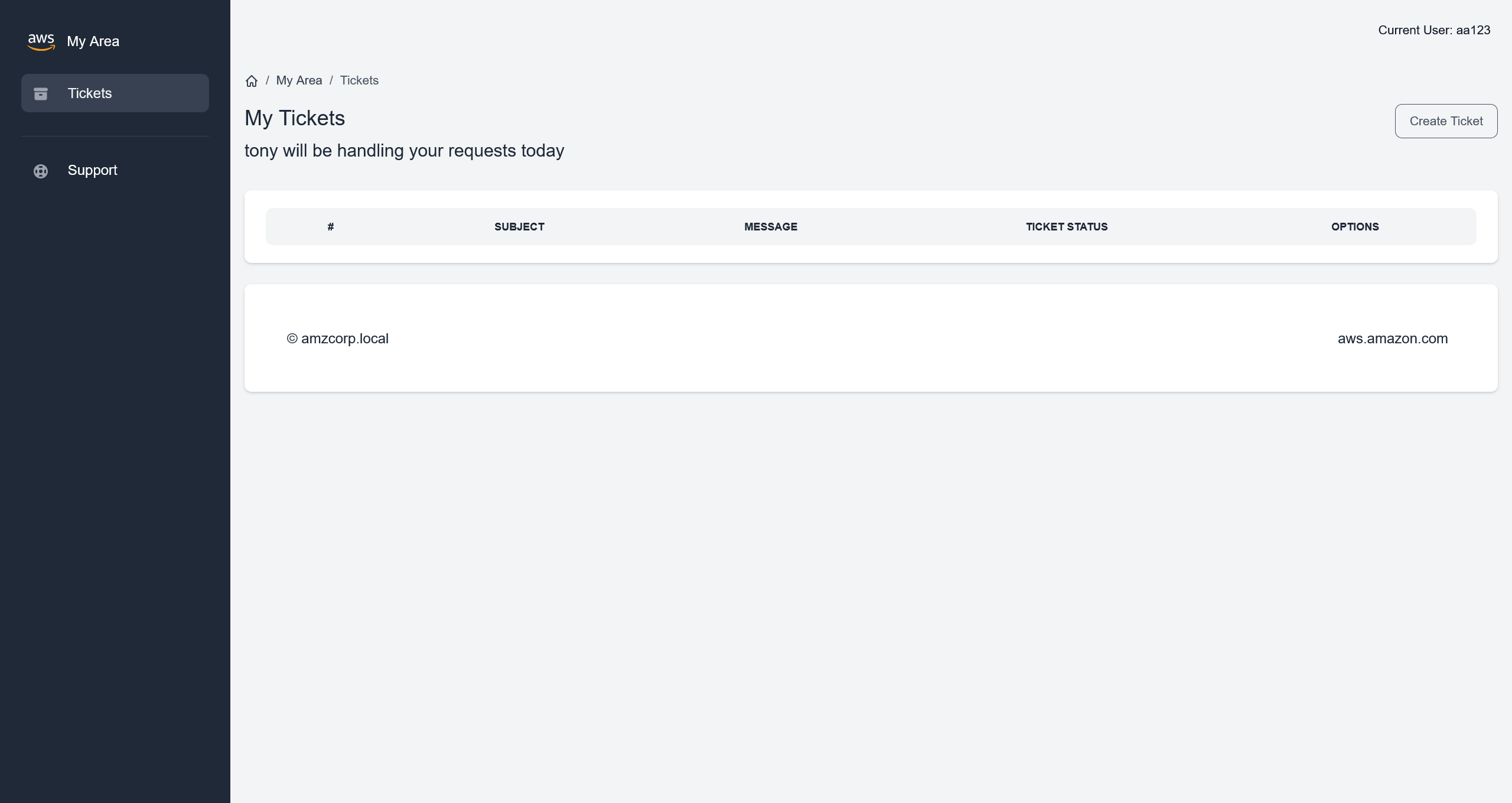Click the My Area sidebar title
This screenshot has height=803, width=1512.
coord(93,41)
